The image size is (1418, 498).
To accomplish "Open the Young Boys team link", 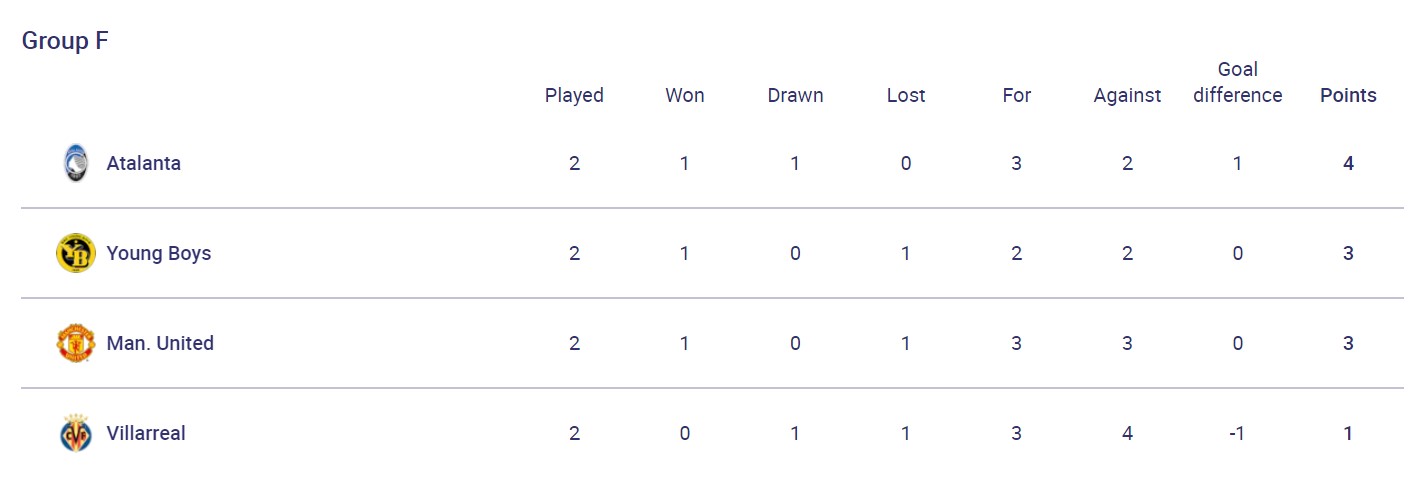I will (158, 253).
